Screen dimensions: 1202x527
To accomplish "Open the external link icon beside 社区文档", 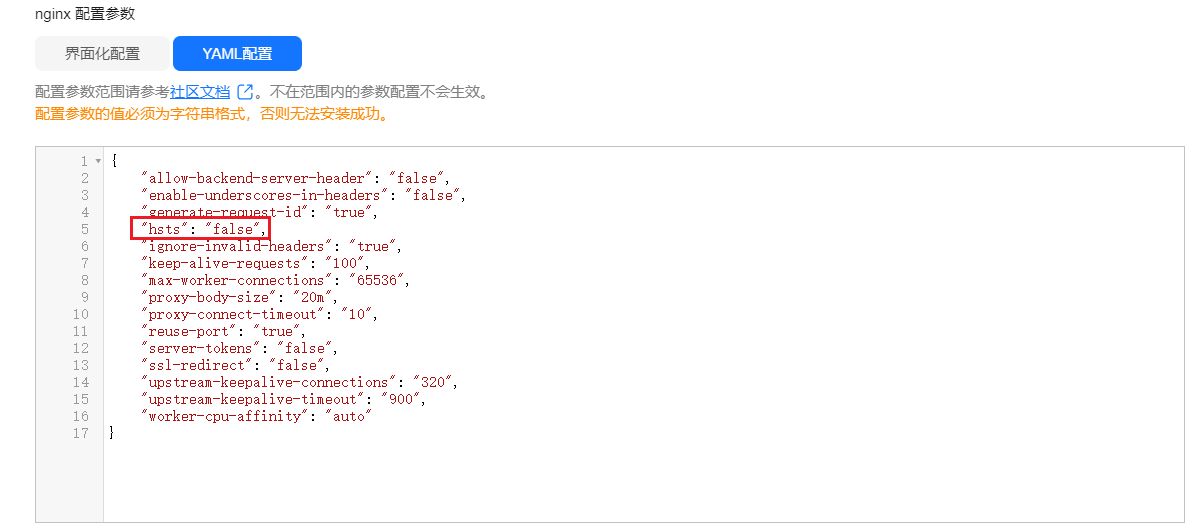I will click(245, 92).
